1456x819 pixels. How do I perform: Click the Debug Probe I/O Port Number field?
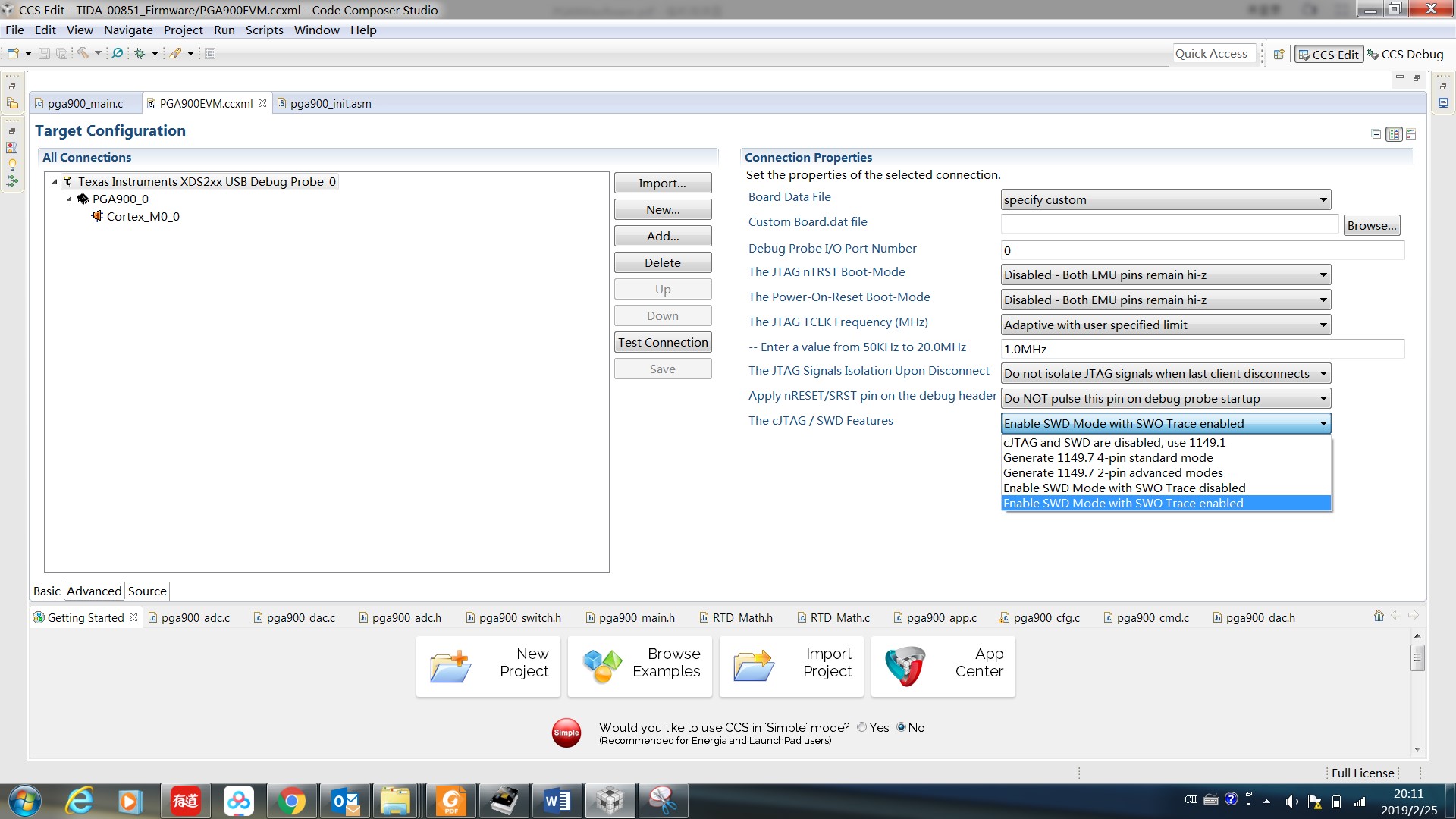[1203, 251]
